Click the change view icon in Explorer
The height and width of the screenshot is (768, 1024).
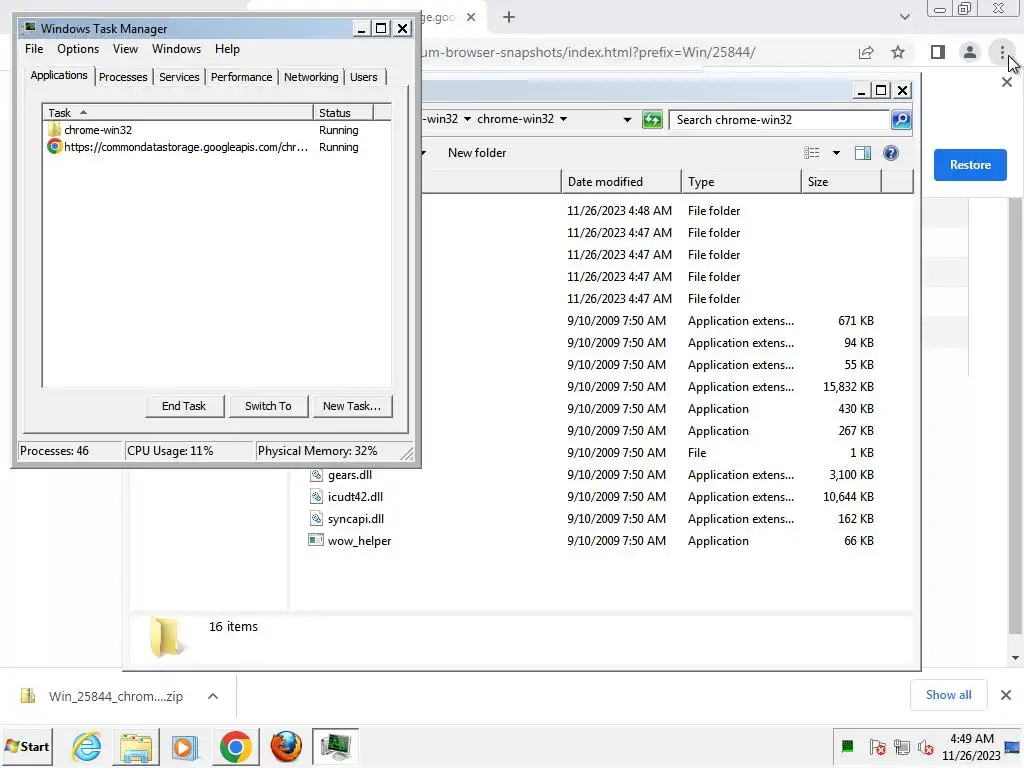click(812, 153)
